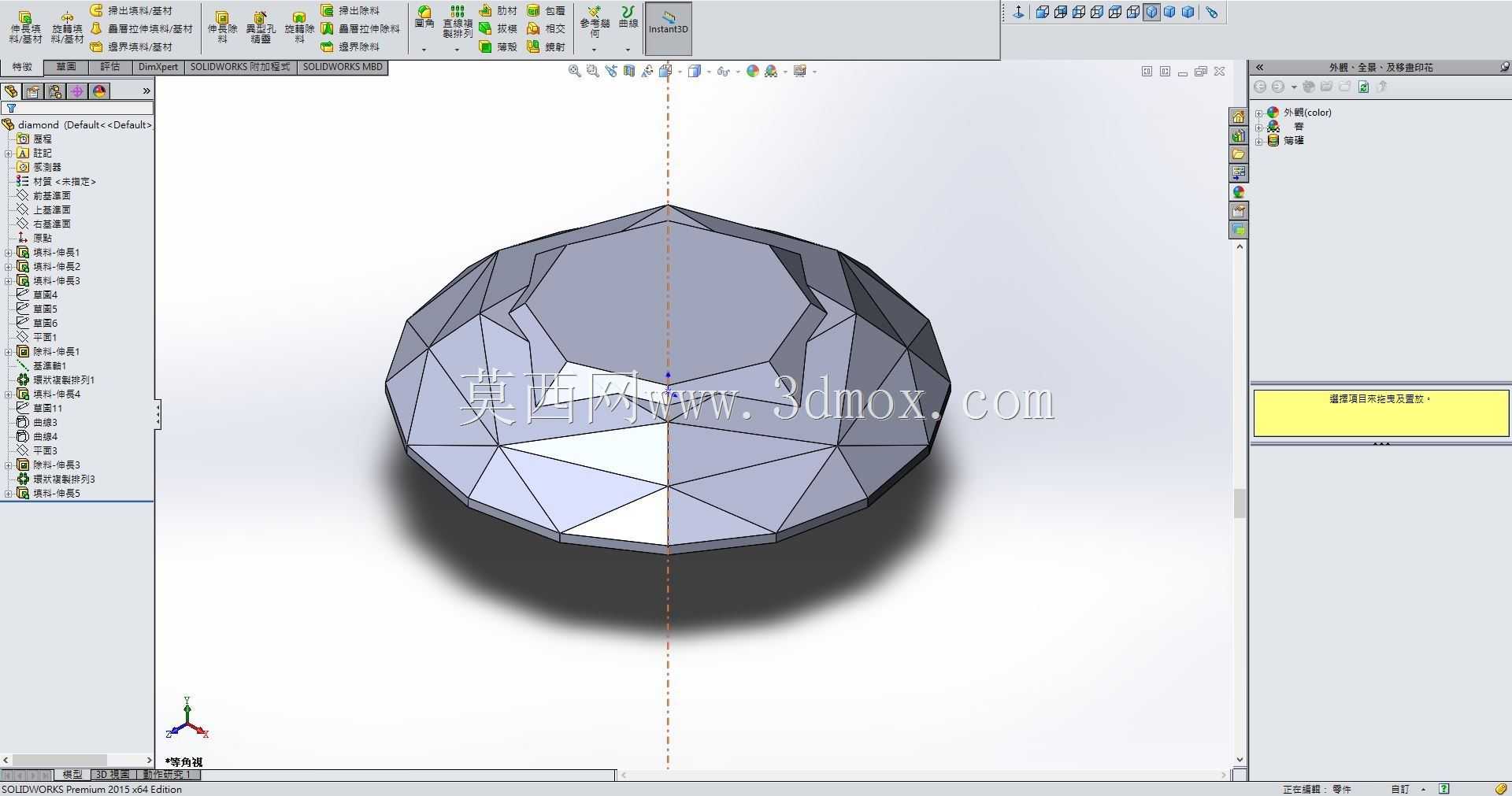Viewport: 1512px width, 796px height.
Task: Select the 前基準面 front plane item
Action: (44, 196)
